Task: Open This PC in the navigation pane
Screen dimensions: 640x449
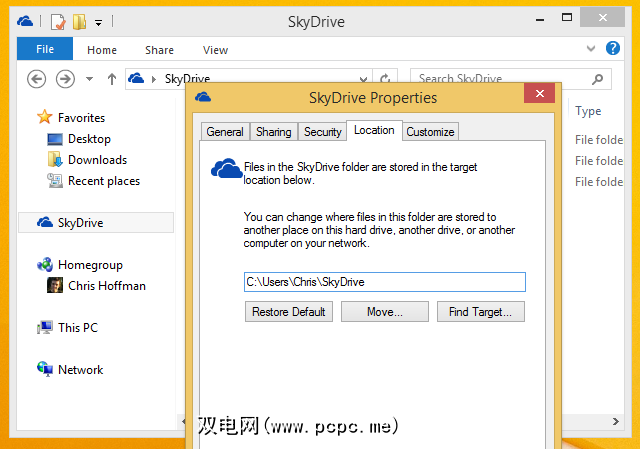Action: [78, 327]
